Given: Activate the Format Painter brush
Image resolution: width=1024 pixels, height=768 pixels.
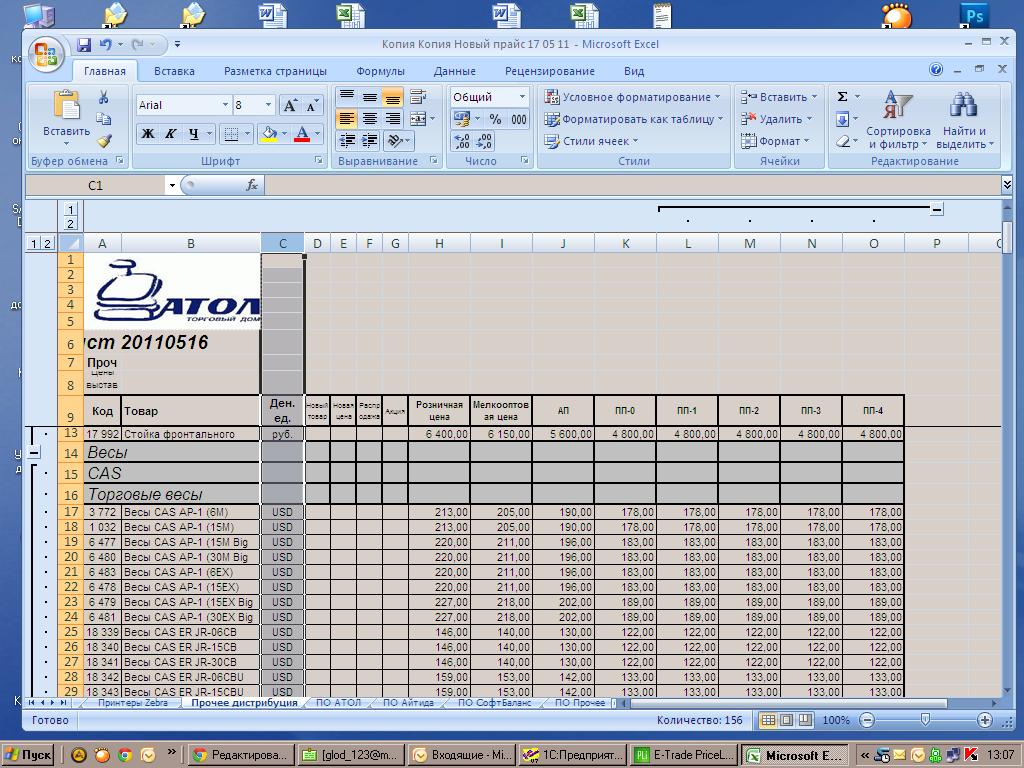Looking at the screenshot, I should pyautogui.click(x=103, y=140).
